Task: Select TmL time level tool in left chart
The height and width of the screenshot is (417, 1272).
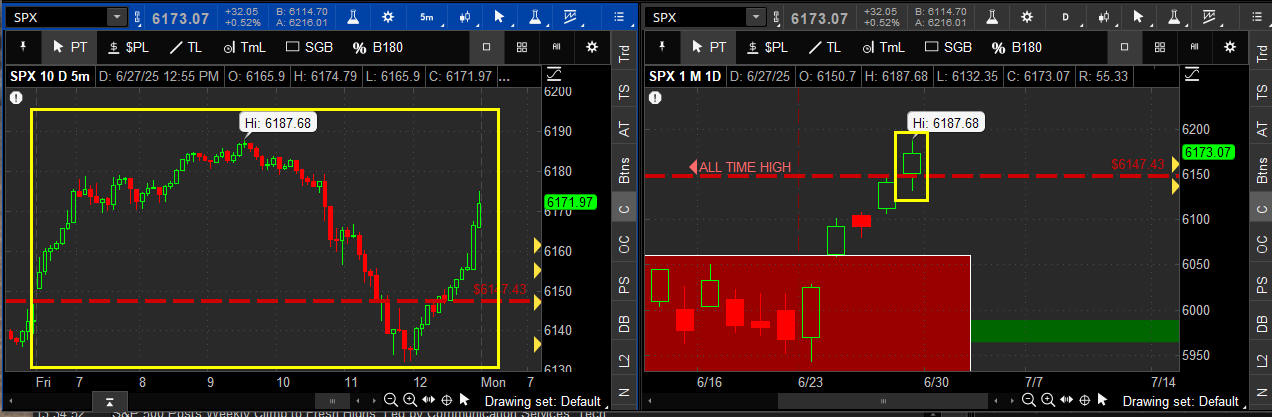Action: 243,47
